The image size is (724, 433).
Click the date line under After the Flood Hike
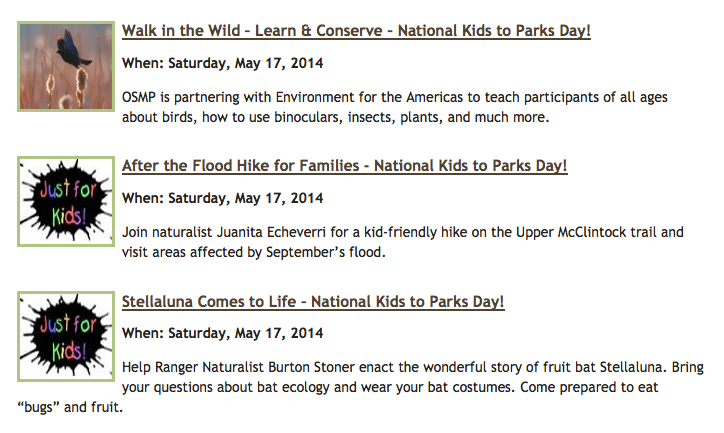(x=222, y=198)
